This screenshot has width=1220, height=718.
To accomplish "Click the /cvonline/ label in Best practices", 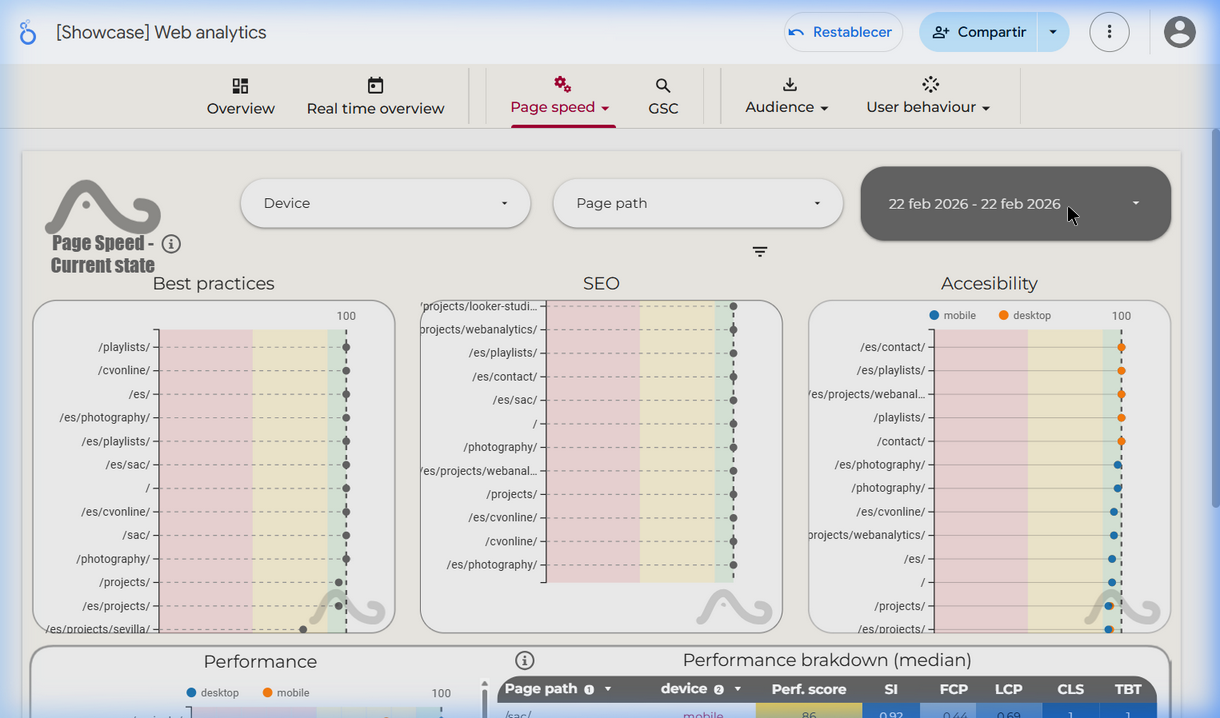I will (124, 370).
